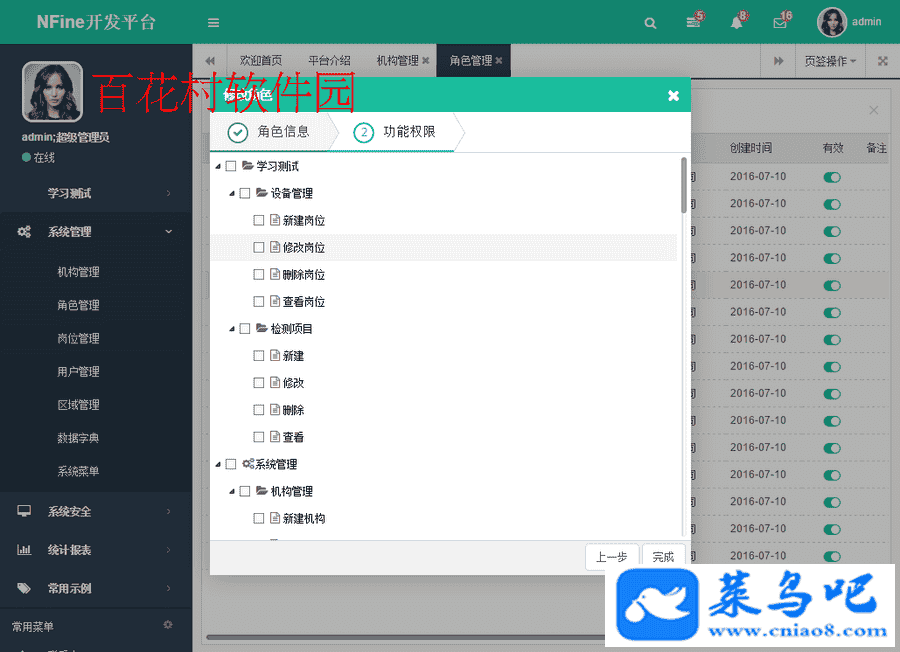Open the notifications bell icon
Image resolution: width=900 pixels, height=652 pixels.
pos(736,22)
